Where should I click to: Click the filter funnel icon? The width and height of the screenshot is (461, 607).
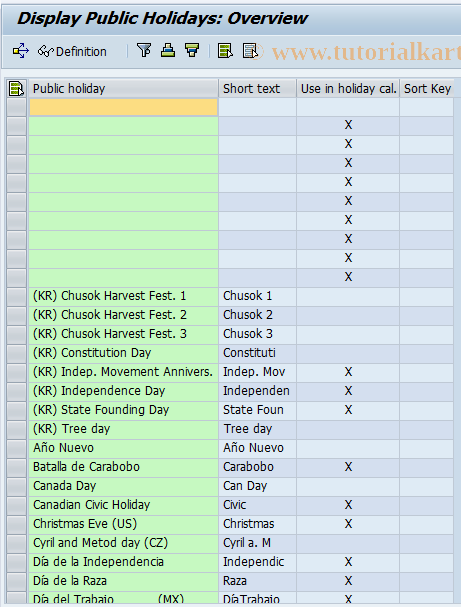point(144,50)
